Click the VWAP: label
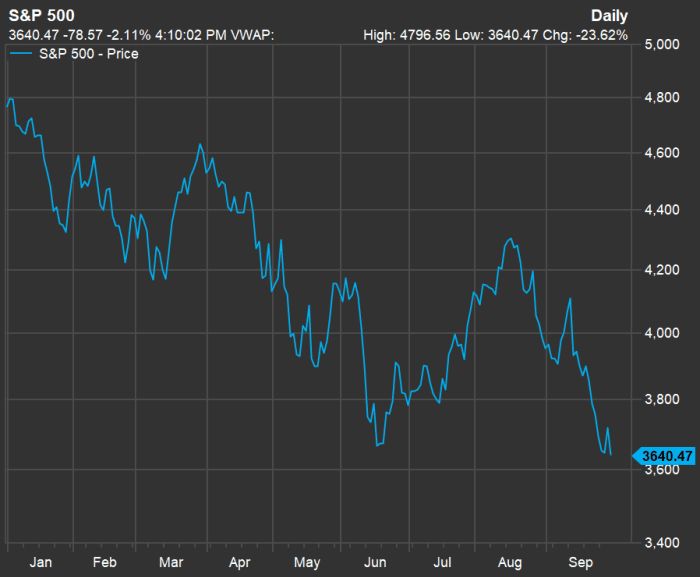This screenshot has height=577, width=700. tap(253, 35)
